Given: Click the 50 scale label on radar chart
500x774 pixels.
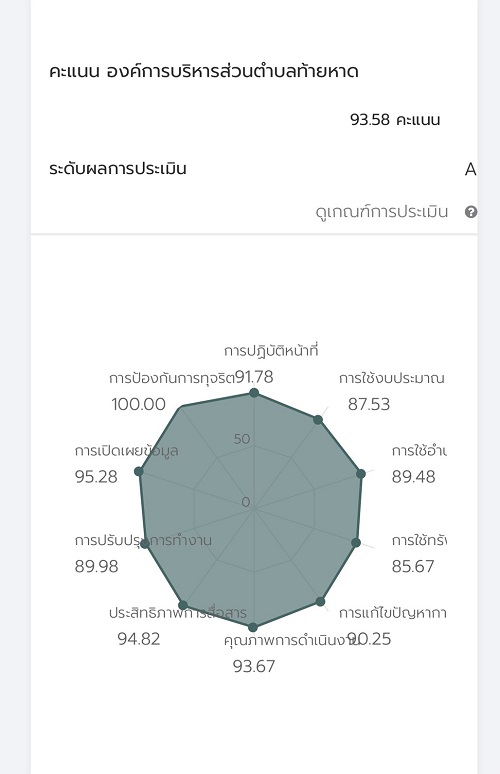Looking at the screenshot, I should [242, 439].
